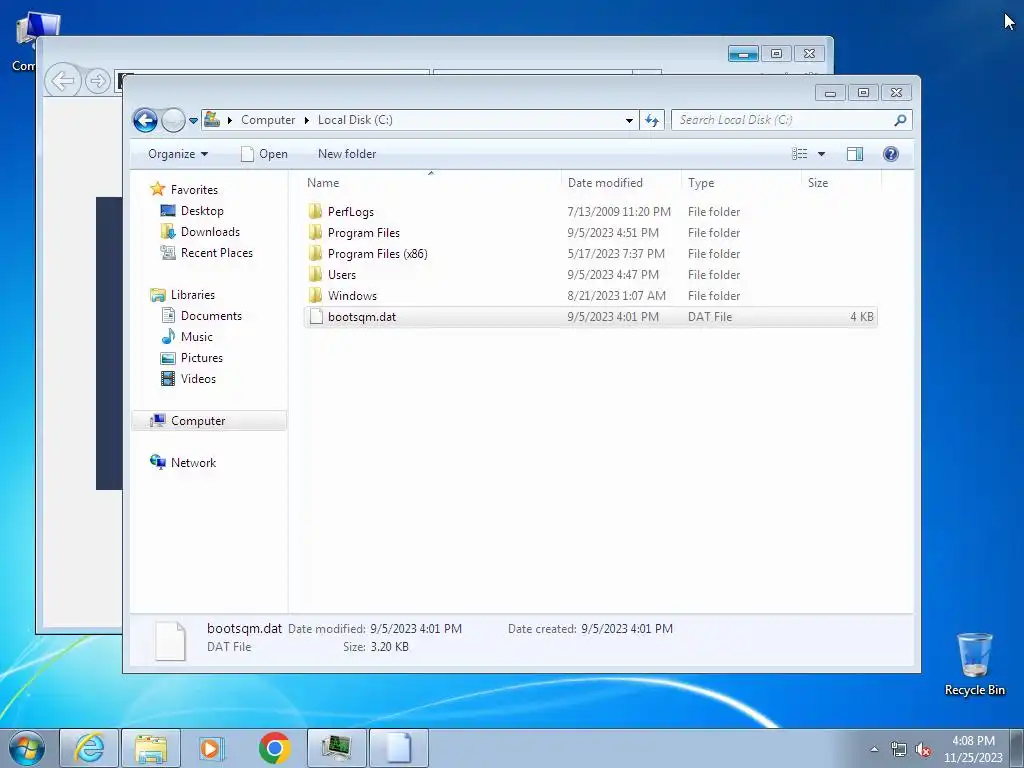Click the 4 KB size cell
This screenshot has height=768, width=1024.
861,317
